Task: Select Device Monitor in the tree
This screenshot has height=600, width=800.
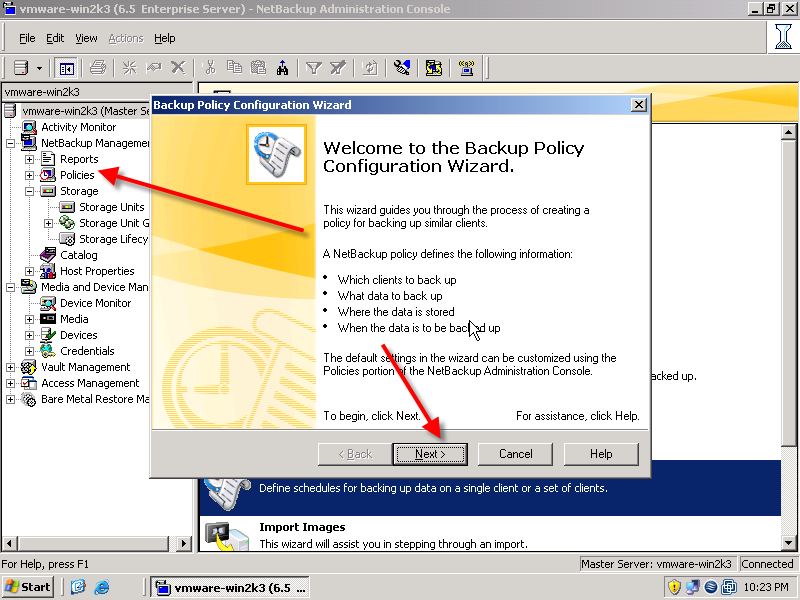Action: click(95, 303)
